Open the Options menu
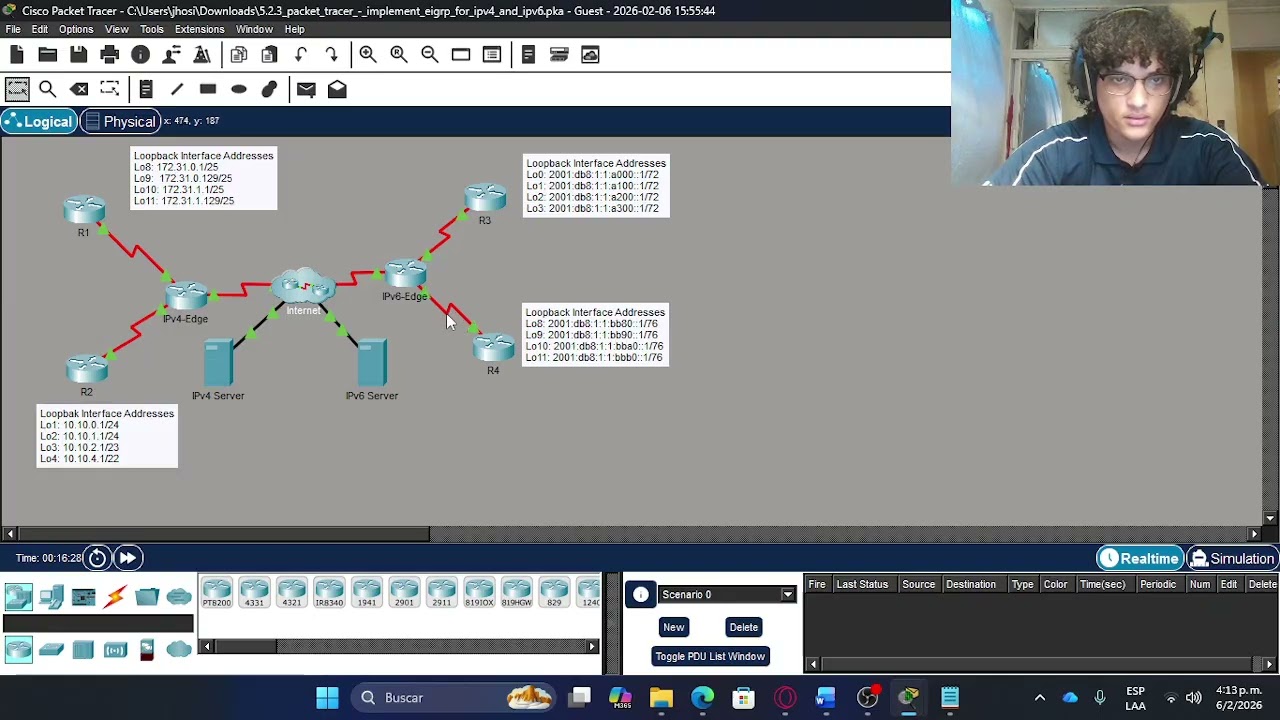This screenshot has height=720, width=1280. coord(76,29)
